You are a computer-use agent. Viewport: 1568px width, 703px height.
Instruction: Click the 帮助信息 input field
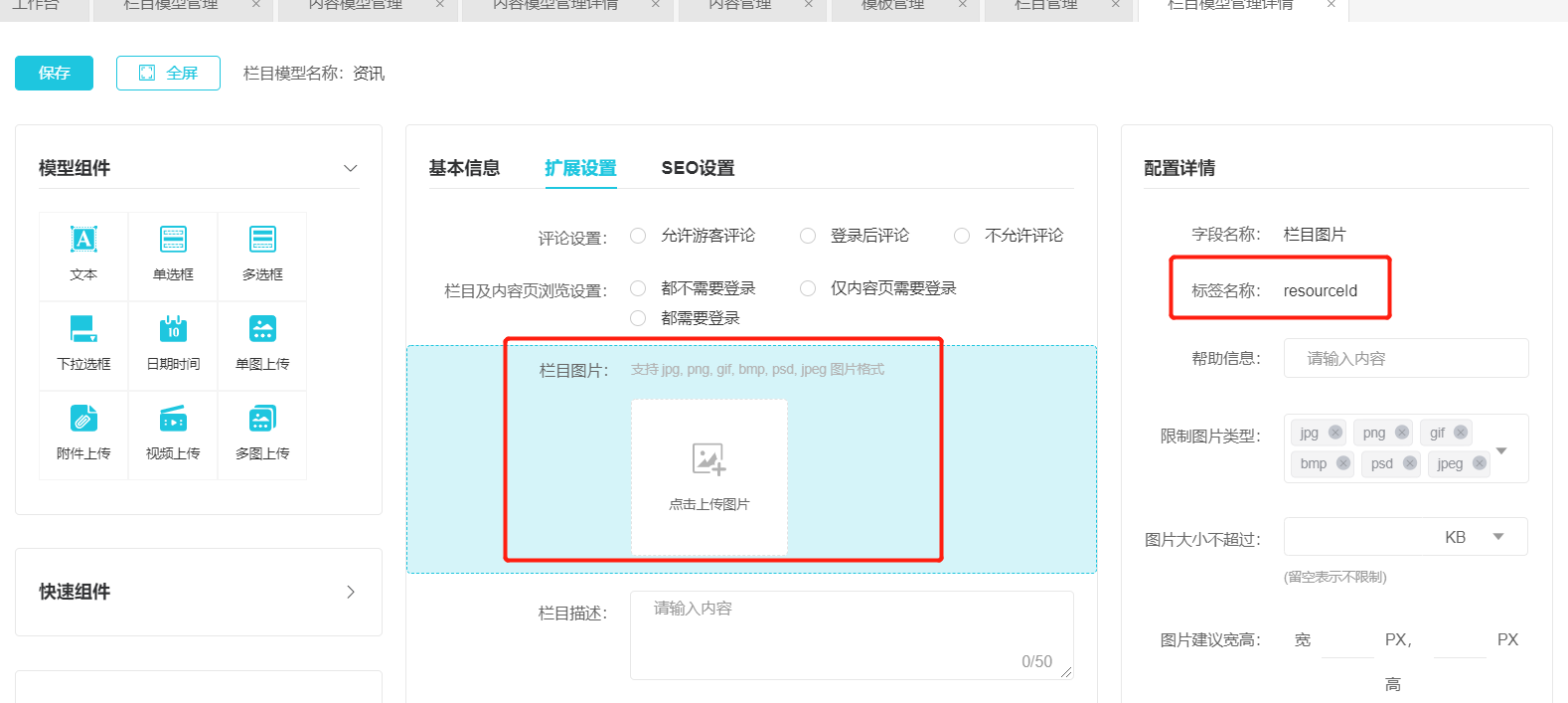[1405, 358]
